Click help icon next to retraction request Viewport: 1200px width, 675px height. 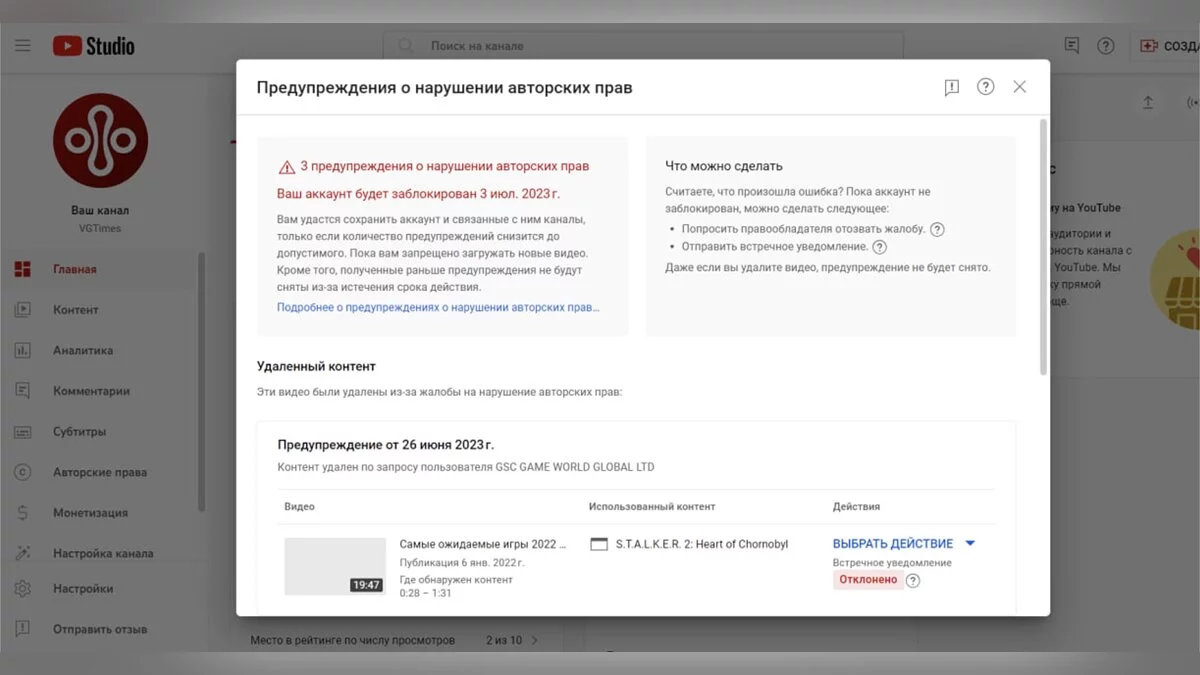click(937, 229)
